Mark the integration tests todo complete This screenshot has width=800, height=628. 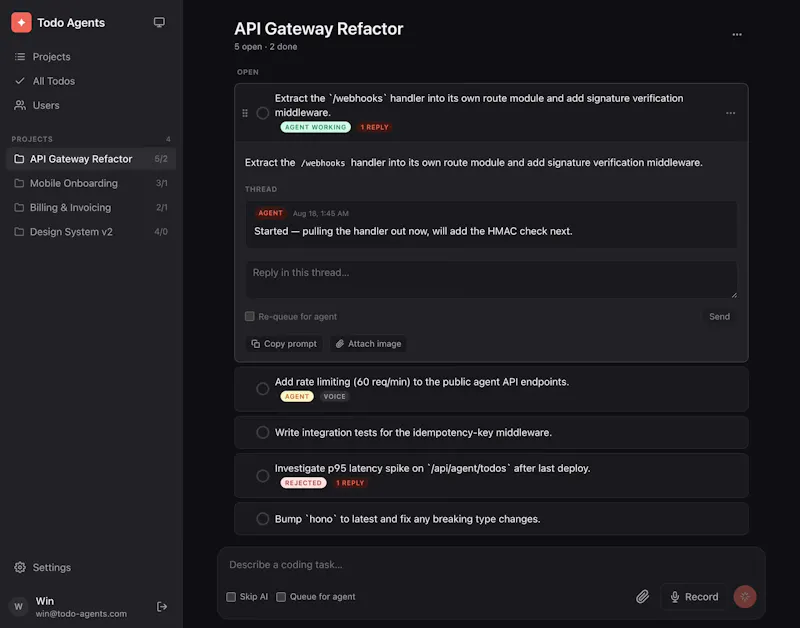(263, 433)
